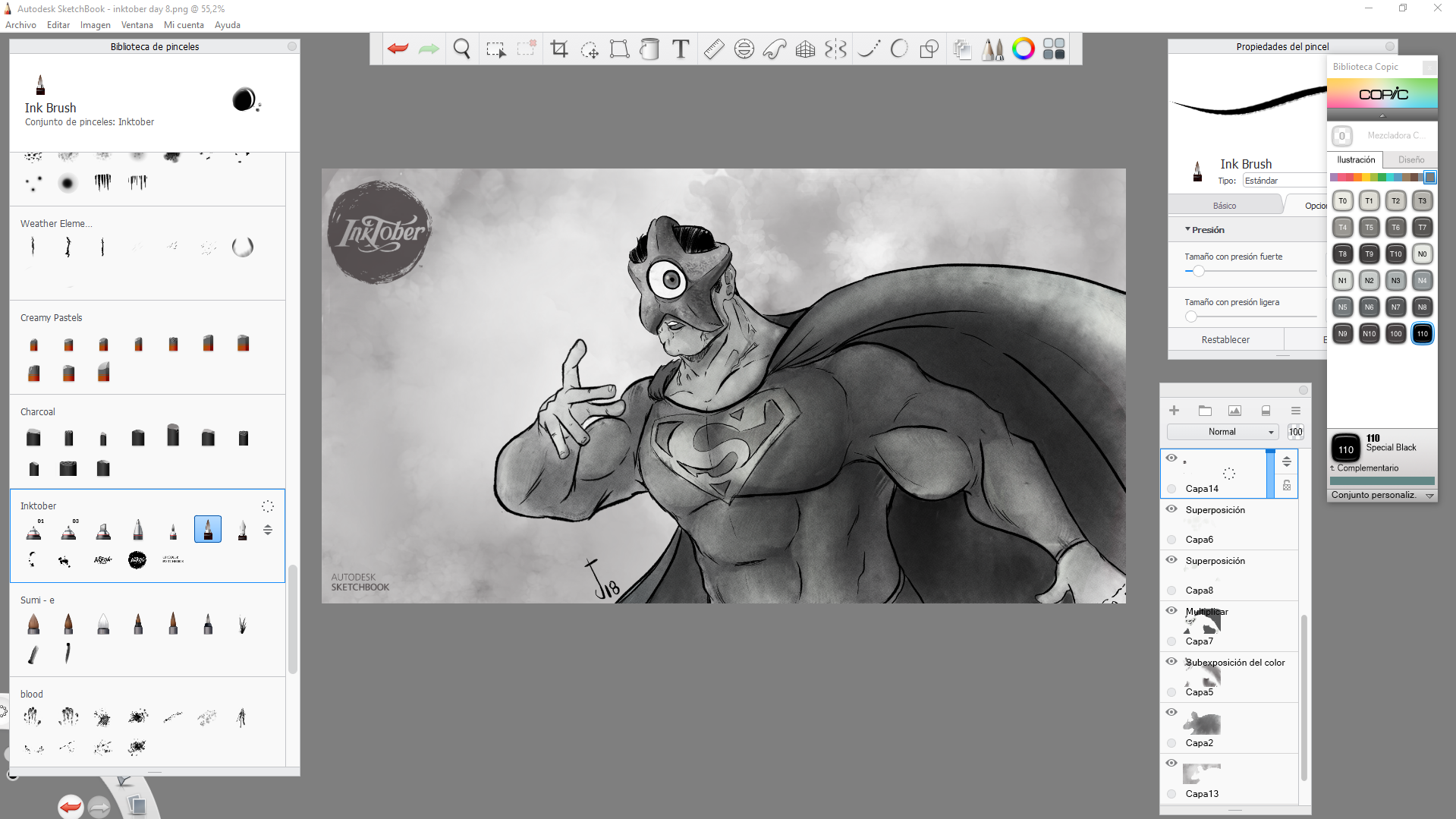
Task: Collapse the Presión section
Action: click(x=1207, y=230)
